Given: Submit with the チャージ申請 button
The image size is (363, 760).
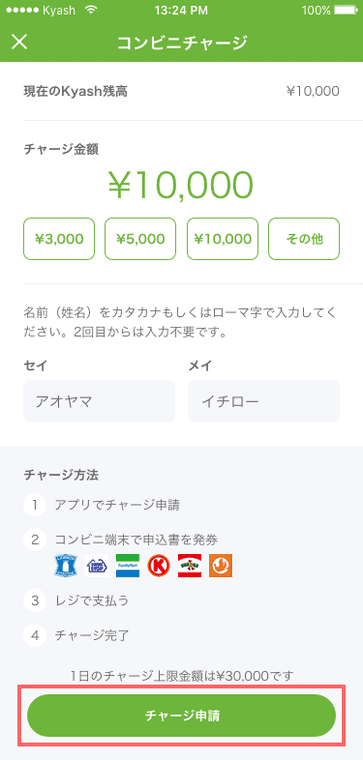Looking at the screenshot, I should 181,715.
